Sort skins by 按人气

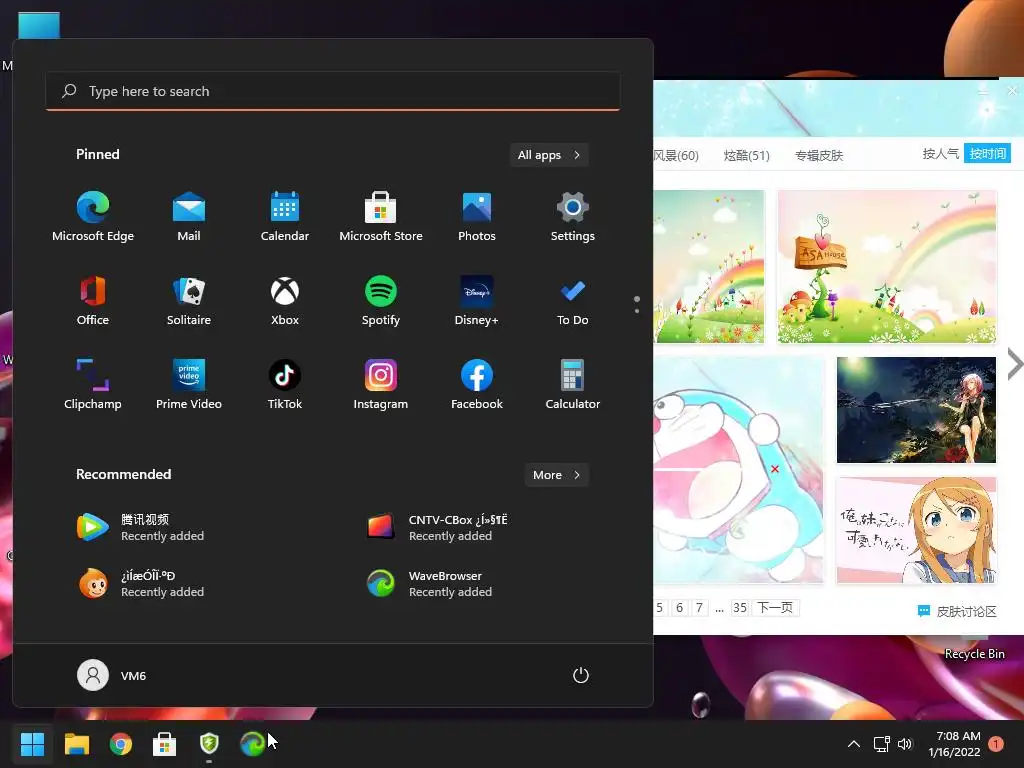(x=940, y=153)
